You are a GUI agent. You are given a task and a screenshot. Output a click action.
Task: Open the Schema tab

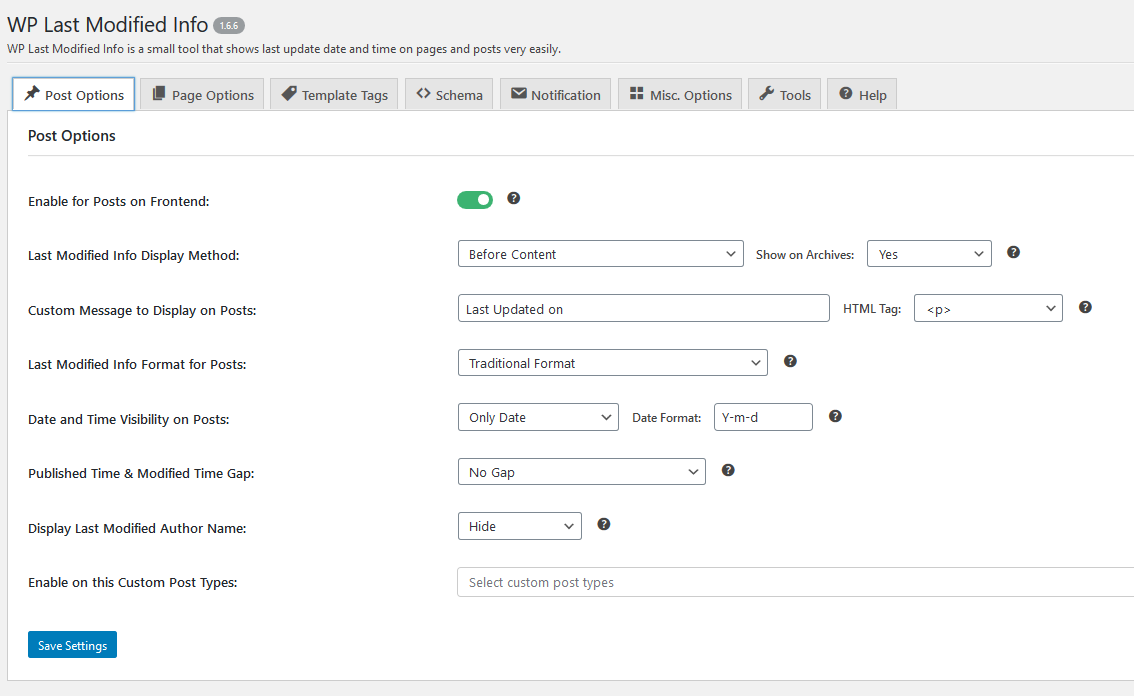click(x=449, y=95)
